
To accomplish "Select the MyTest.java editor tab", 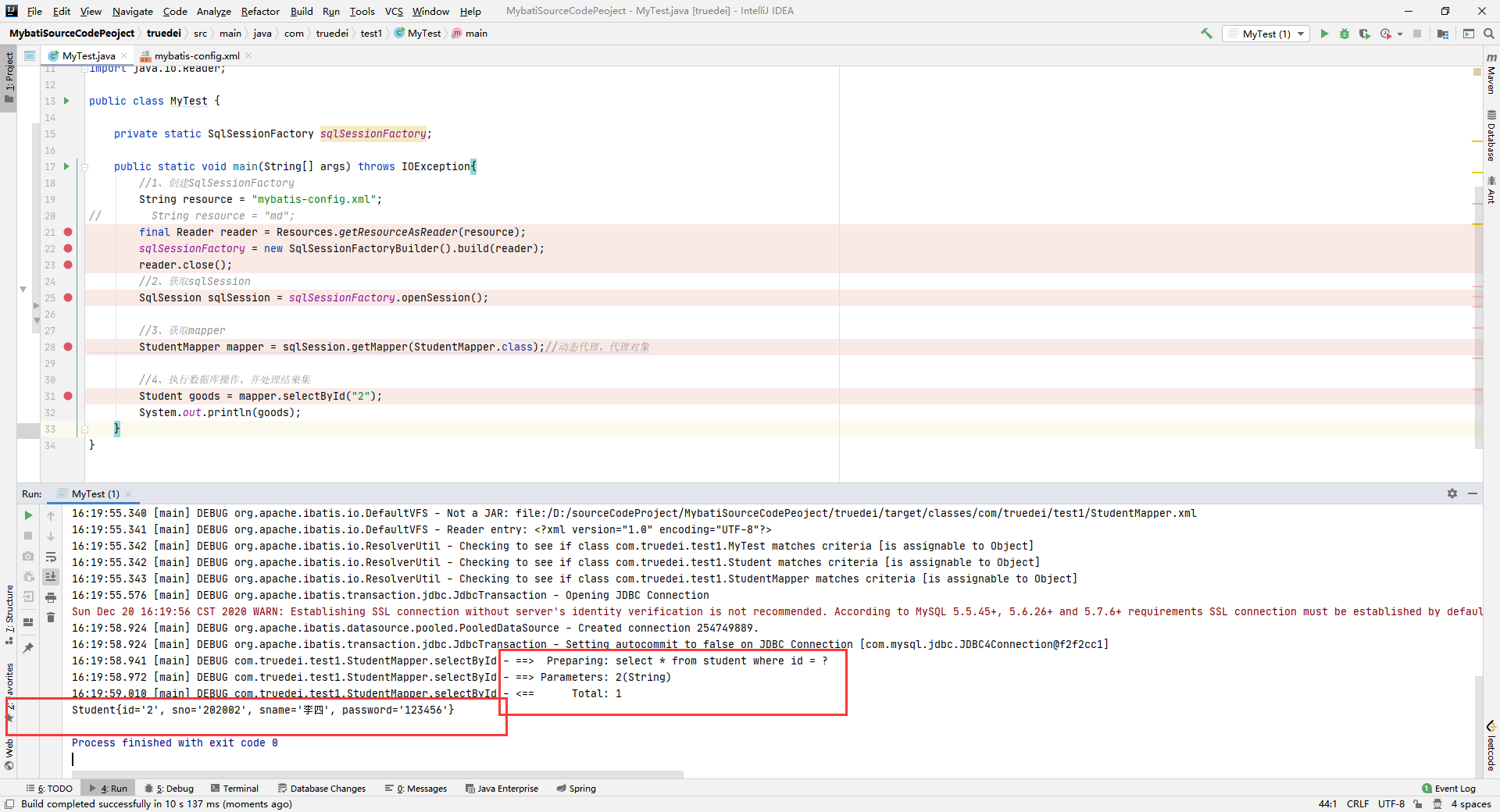I will point(88,55).
